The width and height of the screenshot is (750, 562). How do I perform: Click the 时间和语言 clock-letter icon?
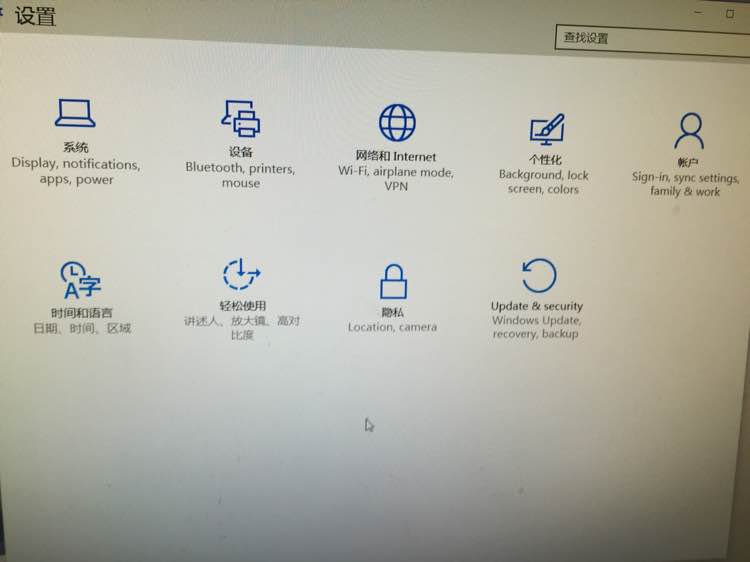pyautogui.click(x=80, y=280)
